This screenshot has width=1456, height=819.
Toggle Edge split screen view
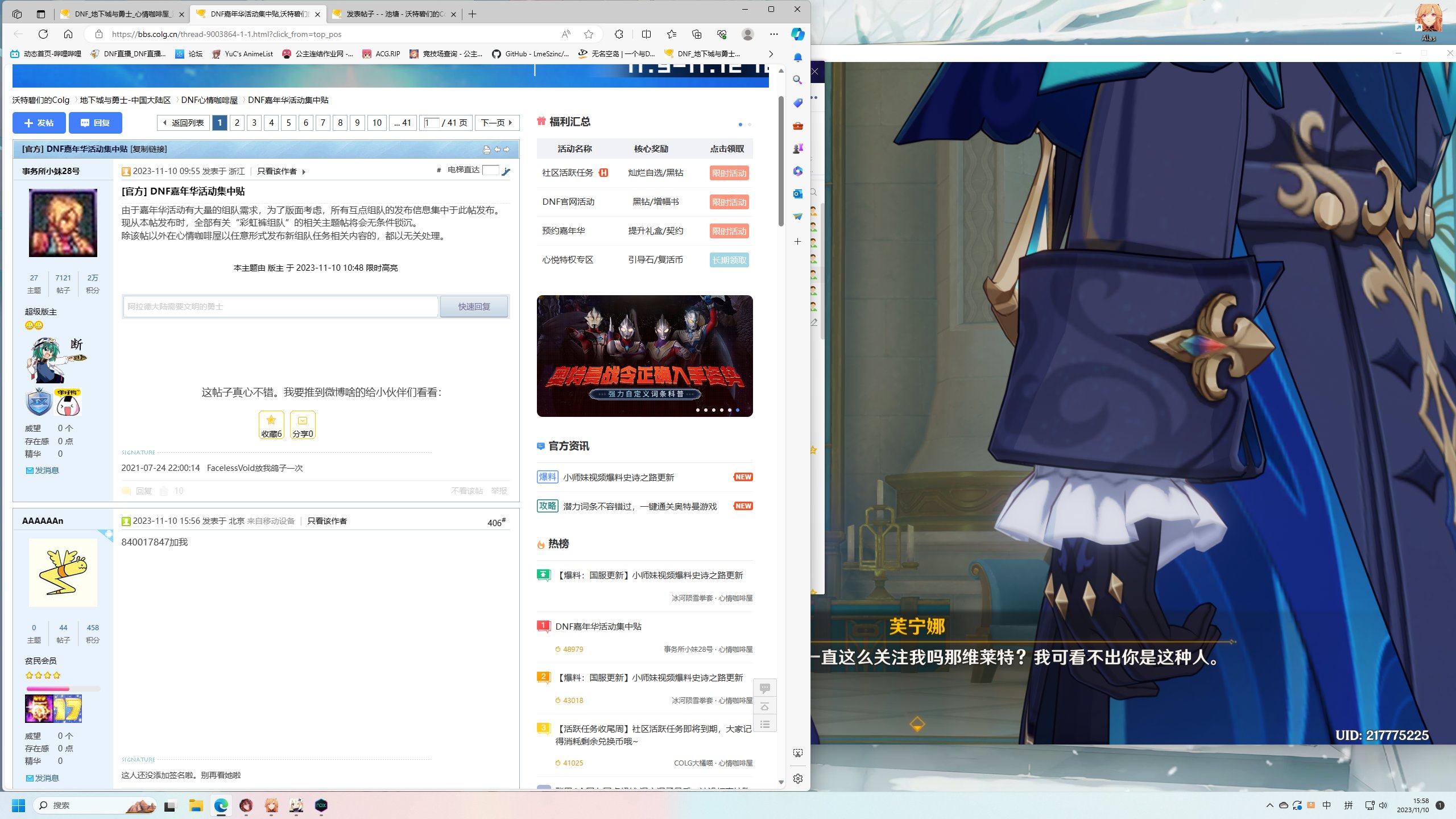pos(646,34)
